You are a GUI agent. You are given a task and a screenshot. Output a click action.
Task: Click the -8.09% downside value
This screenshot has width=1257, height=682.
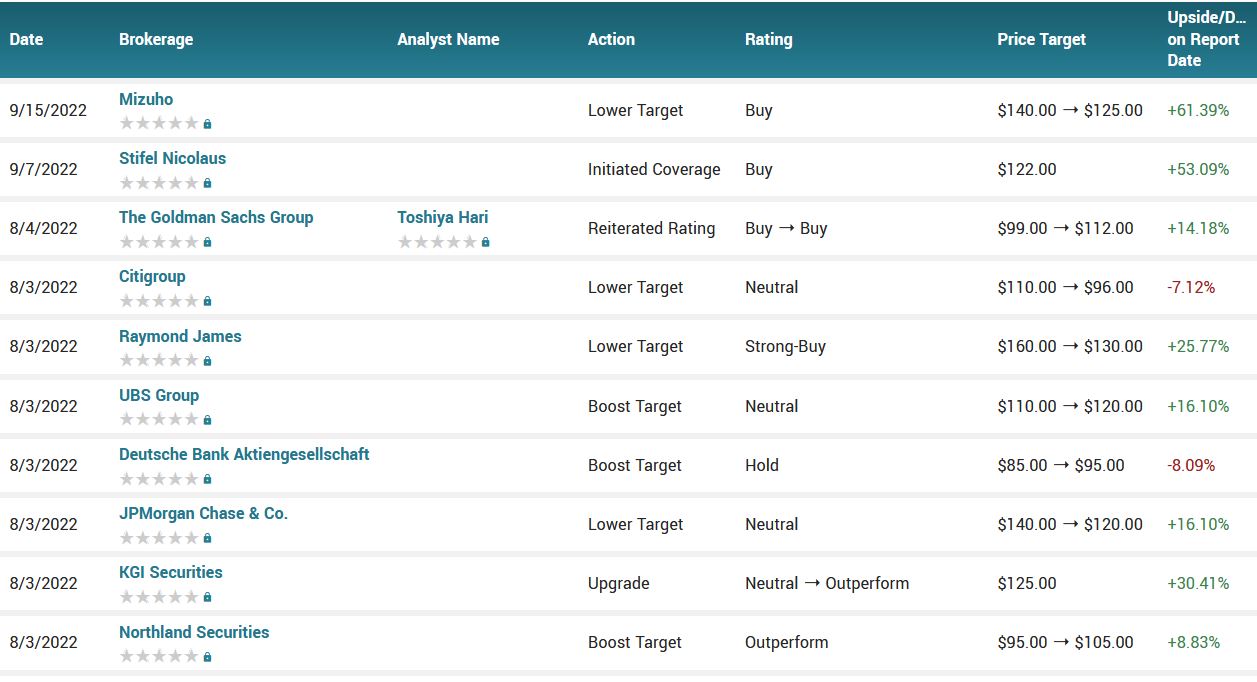tap(1191, 465)
